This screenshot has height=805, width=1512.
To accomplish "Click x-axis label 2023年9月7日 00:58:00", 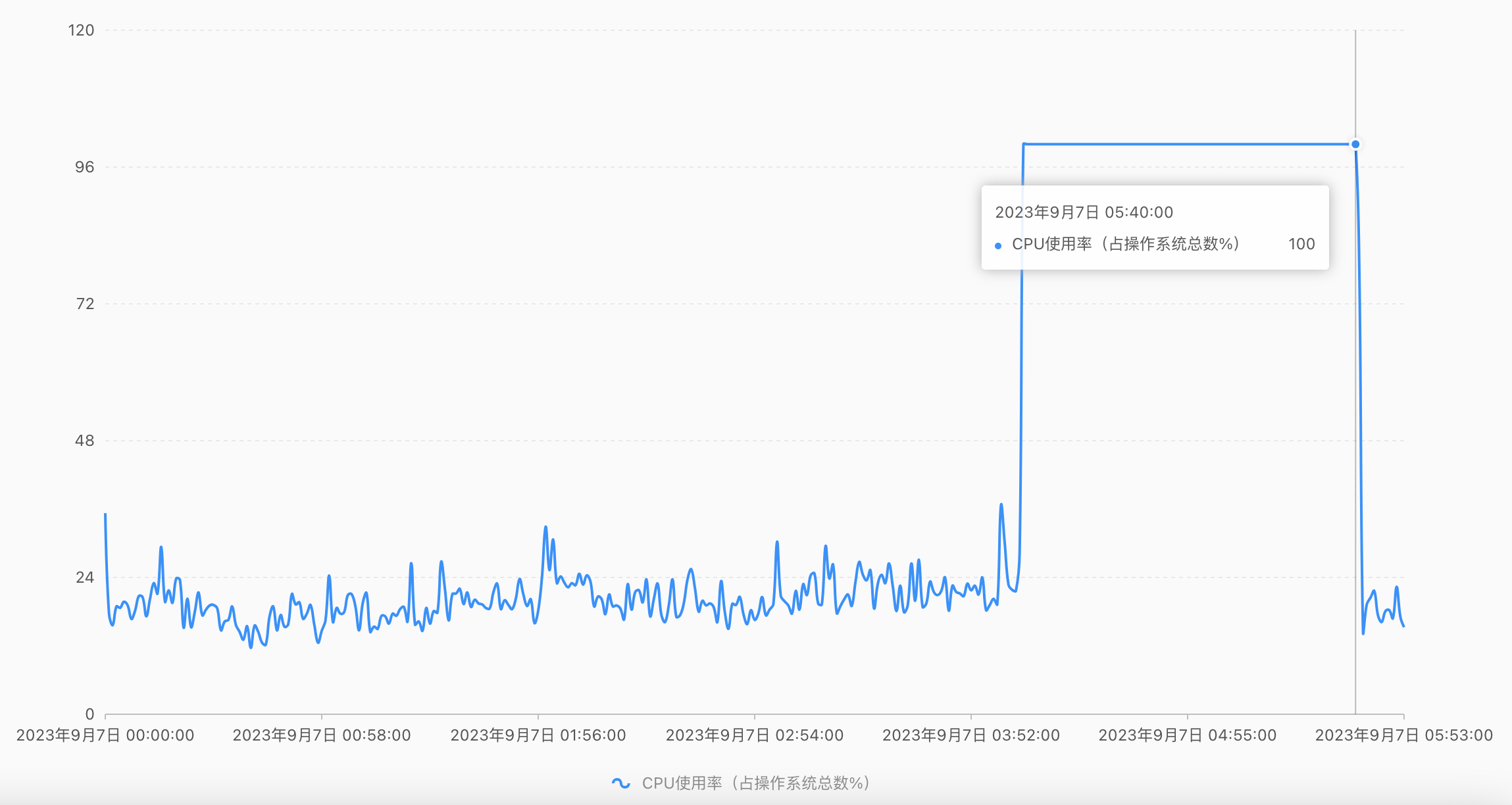I will 322,735.
